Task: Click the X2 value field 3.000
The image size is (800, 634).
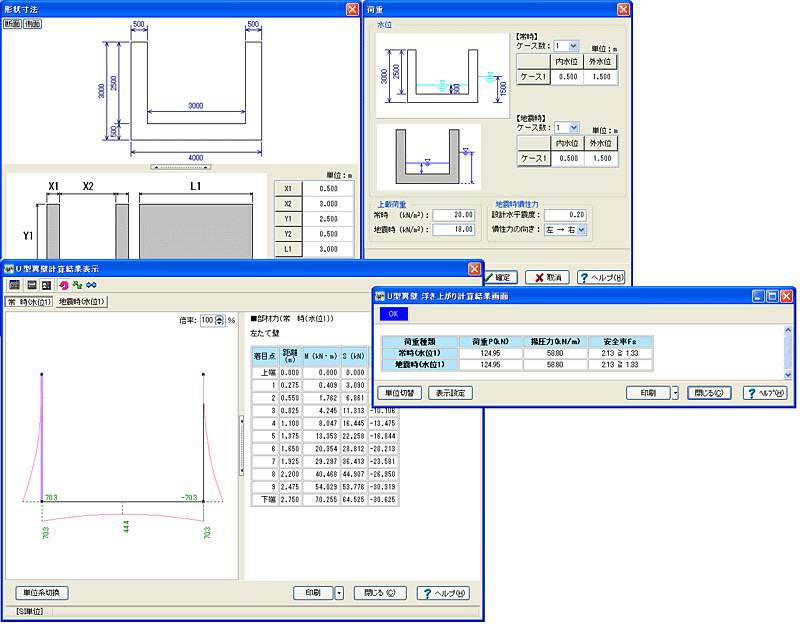Action: pyautogui.click(x=328, y=204)
